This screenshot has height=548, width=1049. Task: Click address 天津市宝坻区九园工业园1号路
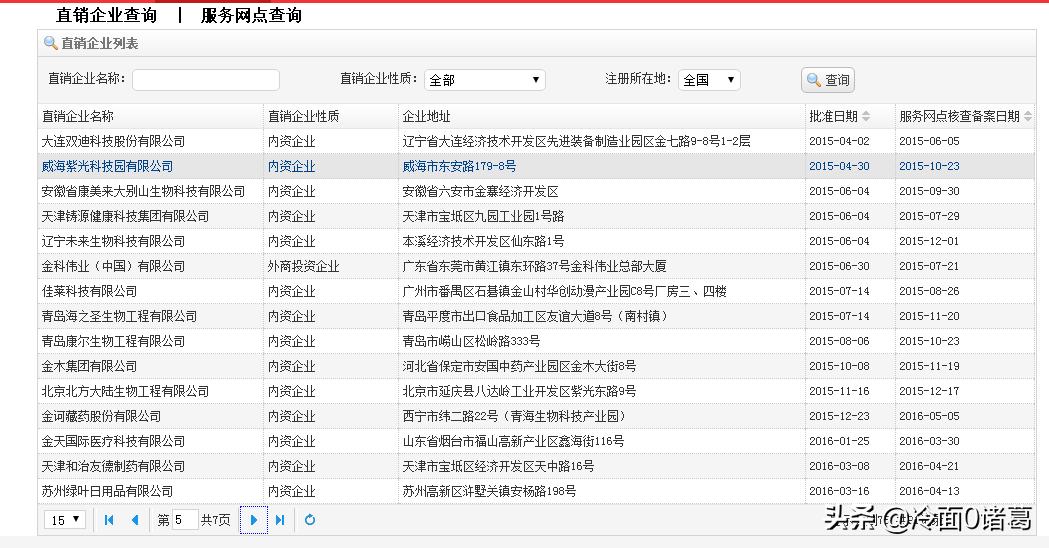(483, 216)
